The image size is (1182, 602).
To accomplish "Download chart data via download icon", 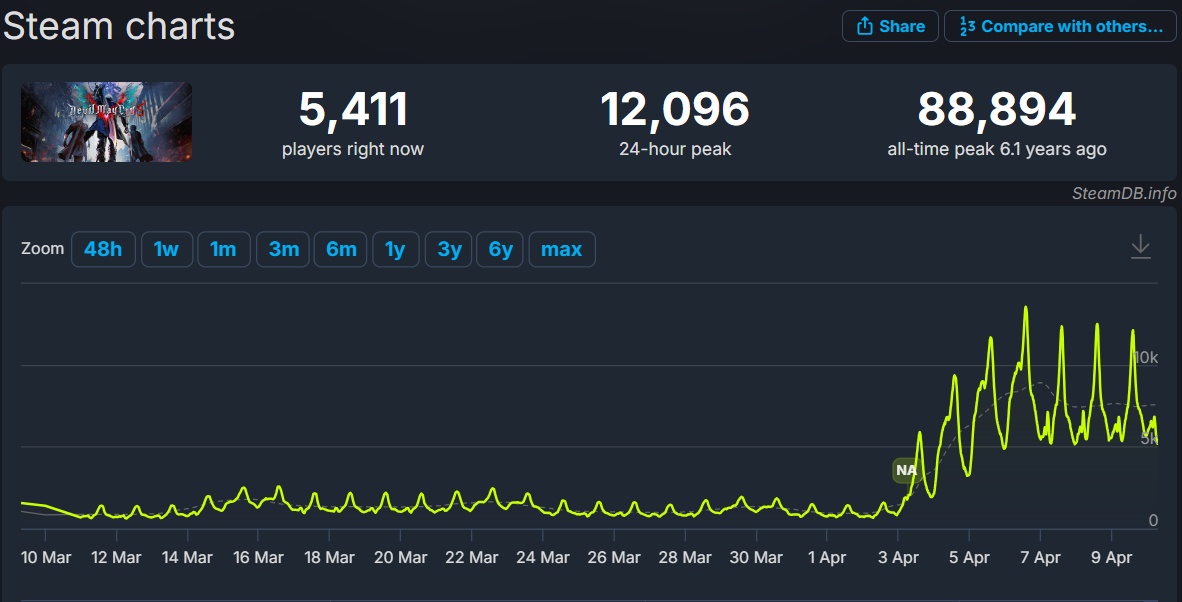I will click(x=1141, y=247).
